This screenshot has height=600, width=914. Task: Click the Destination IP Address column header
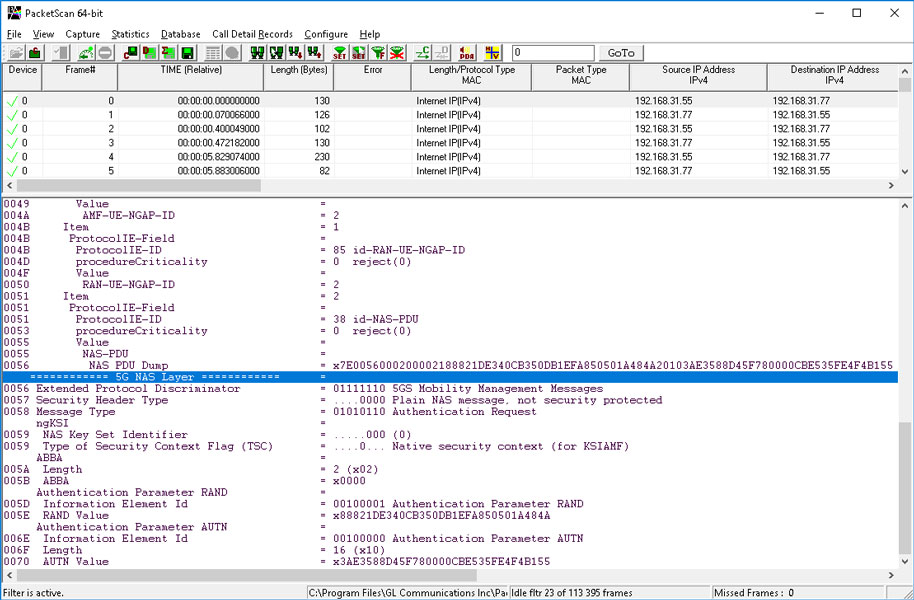tap(834, 77)
